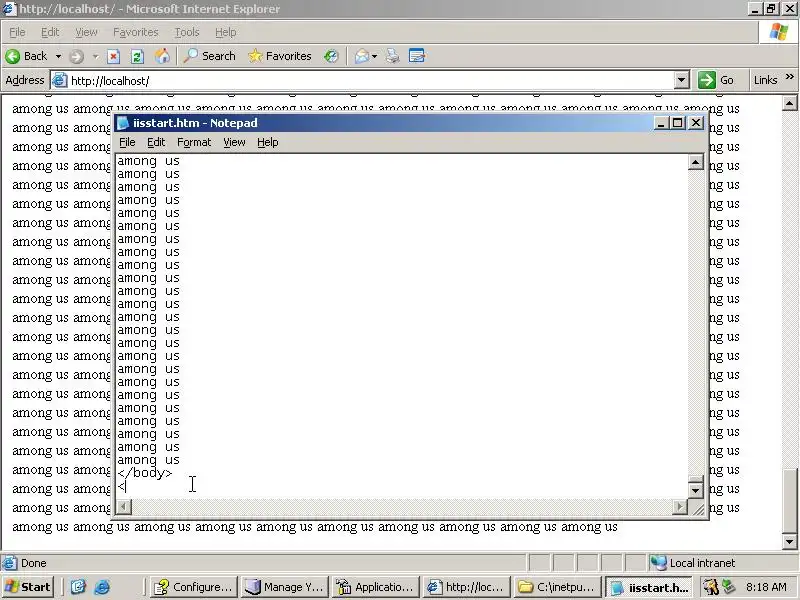800x600 pixels.
Task: Open the Notepad Help menu
Action: click(x=267, y=142)
